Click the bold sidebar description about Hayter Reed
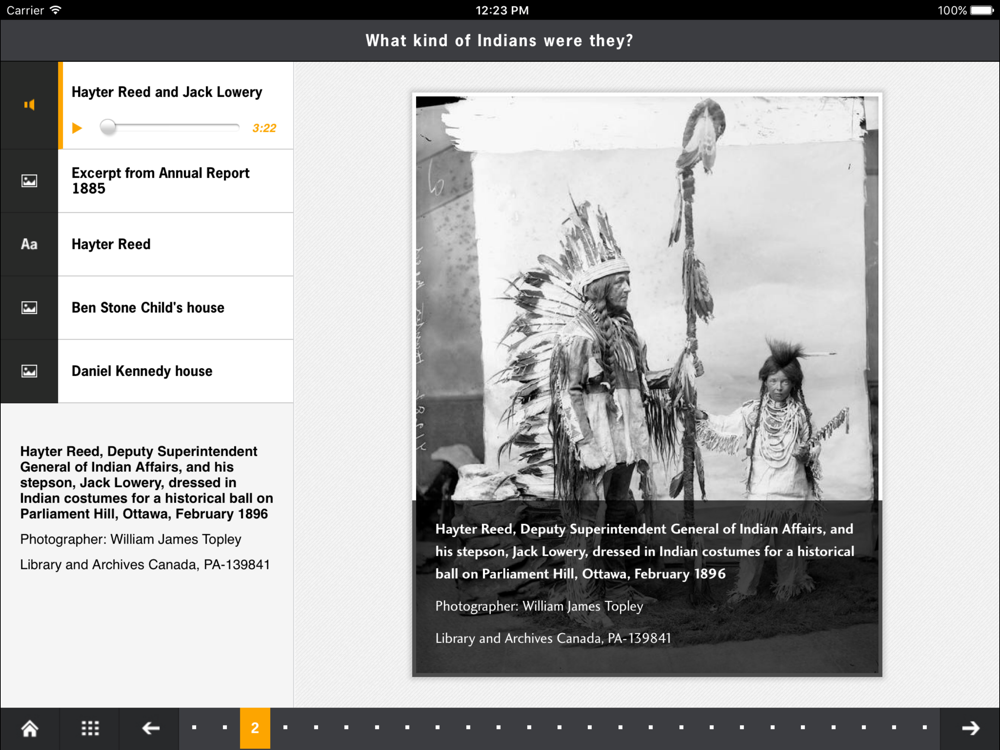This screenshot has height=750, width=1000. [x=147, y=483]
